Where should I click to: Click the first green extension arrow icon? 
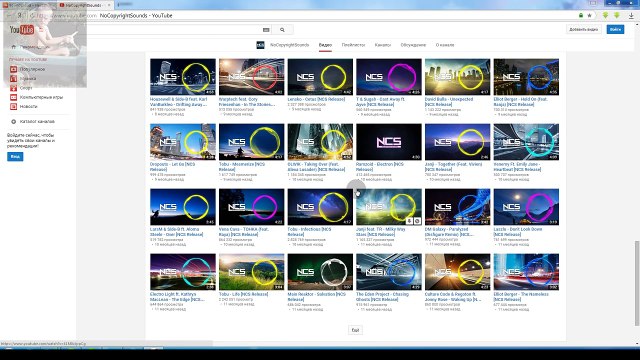(x=605, y=16)
